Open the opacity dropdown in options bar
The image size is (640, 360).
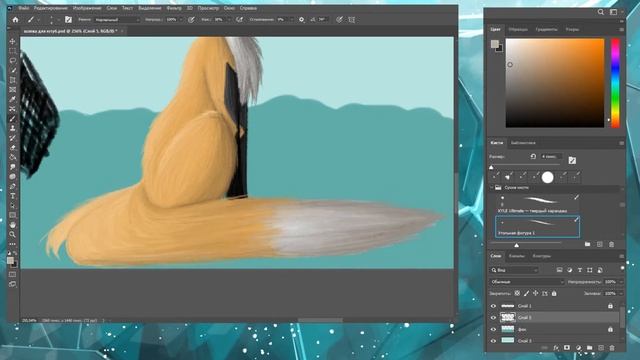coord(180,19)
